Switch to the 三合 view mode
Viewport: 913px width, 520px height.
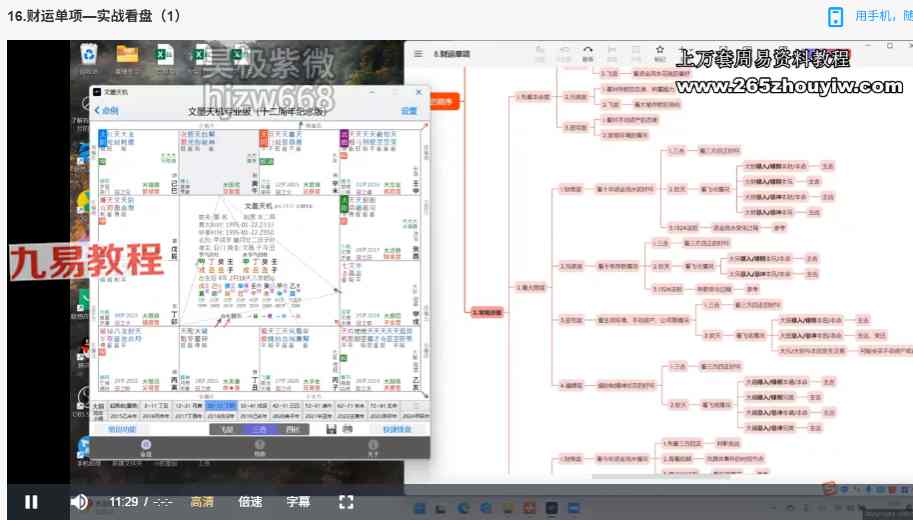(258, 429)
